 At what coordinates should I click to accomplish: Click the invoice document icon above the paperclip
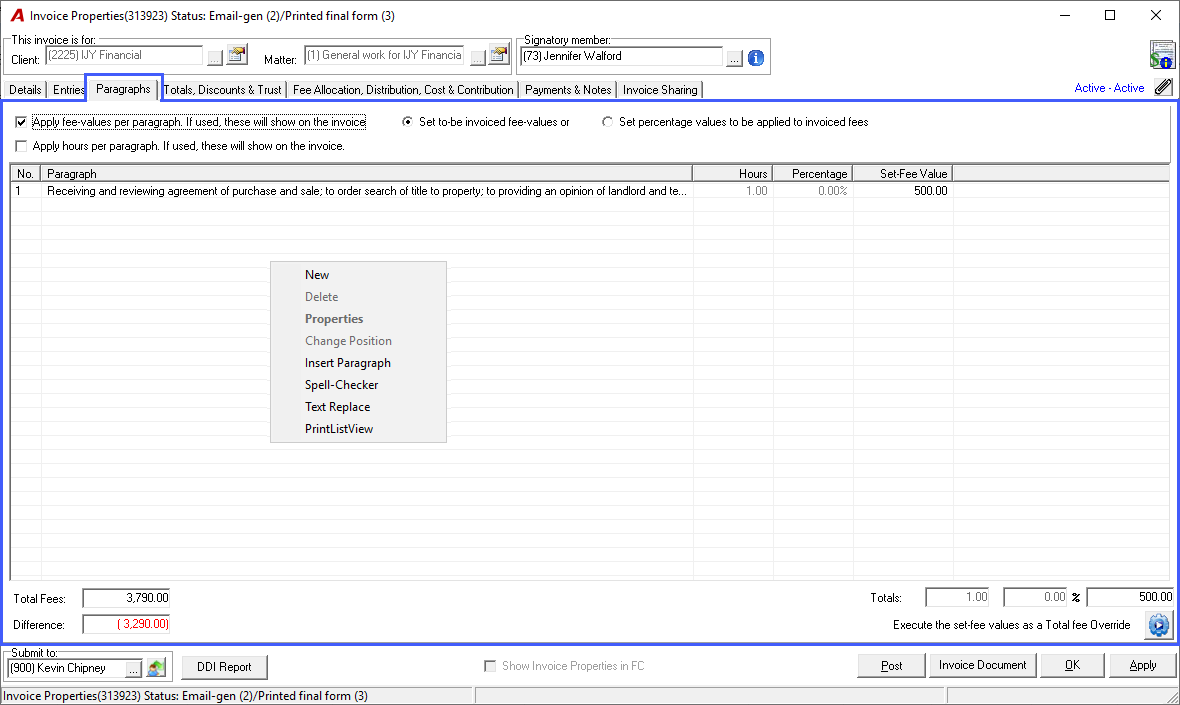1162,55
